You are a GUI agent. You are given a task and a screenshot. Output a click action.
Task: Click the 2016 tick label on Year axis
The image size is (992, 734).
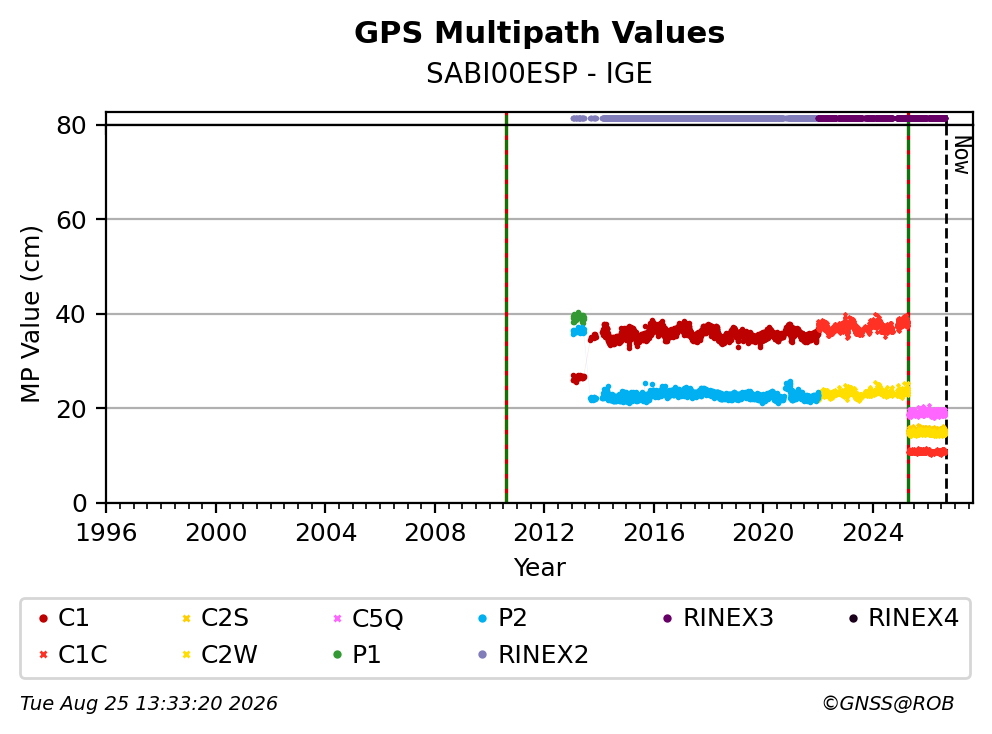654,533
